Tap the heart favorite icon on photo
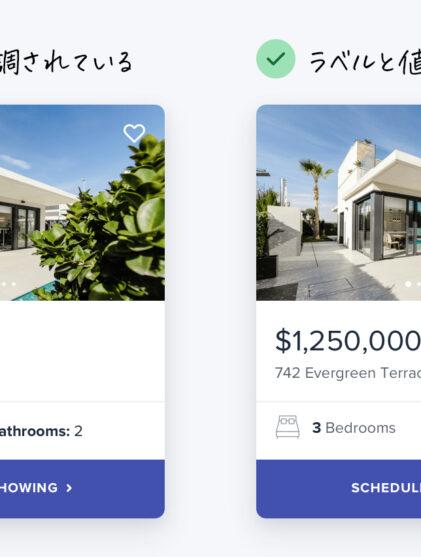 (x=134, y=133)
